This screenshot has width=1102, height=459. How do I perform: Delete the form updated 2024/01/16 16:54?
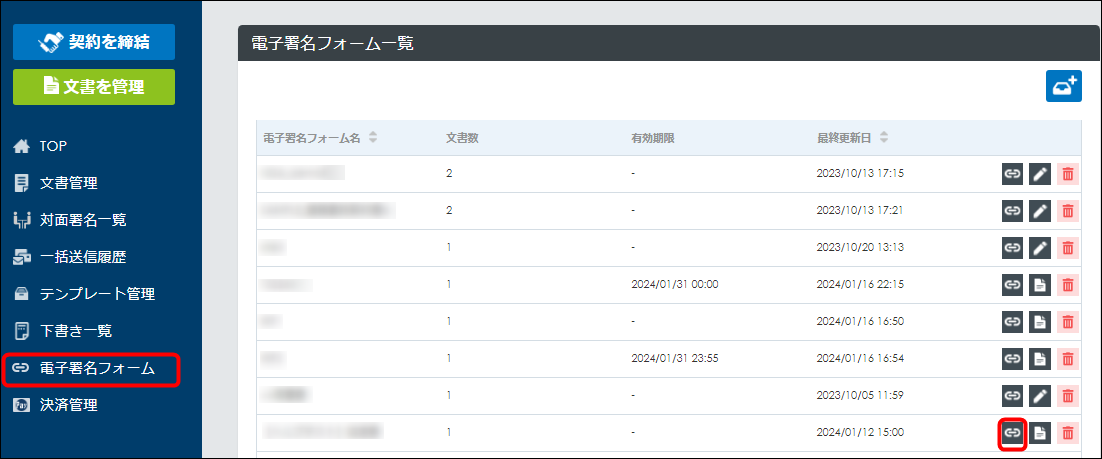1068,358
